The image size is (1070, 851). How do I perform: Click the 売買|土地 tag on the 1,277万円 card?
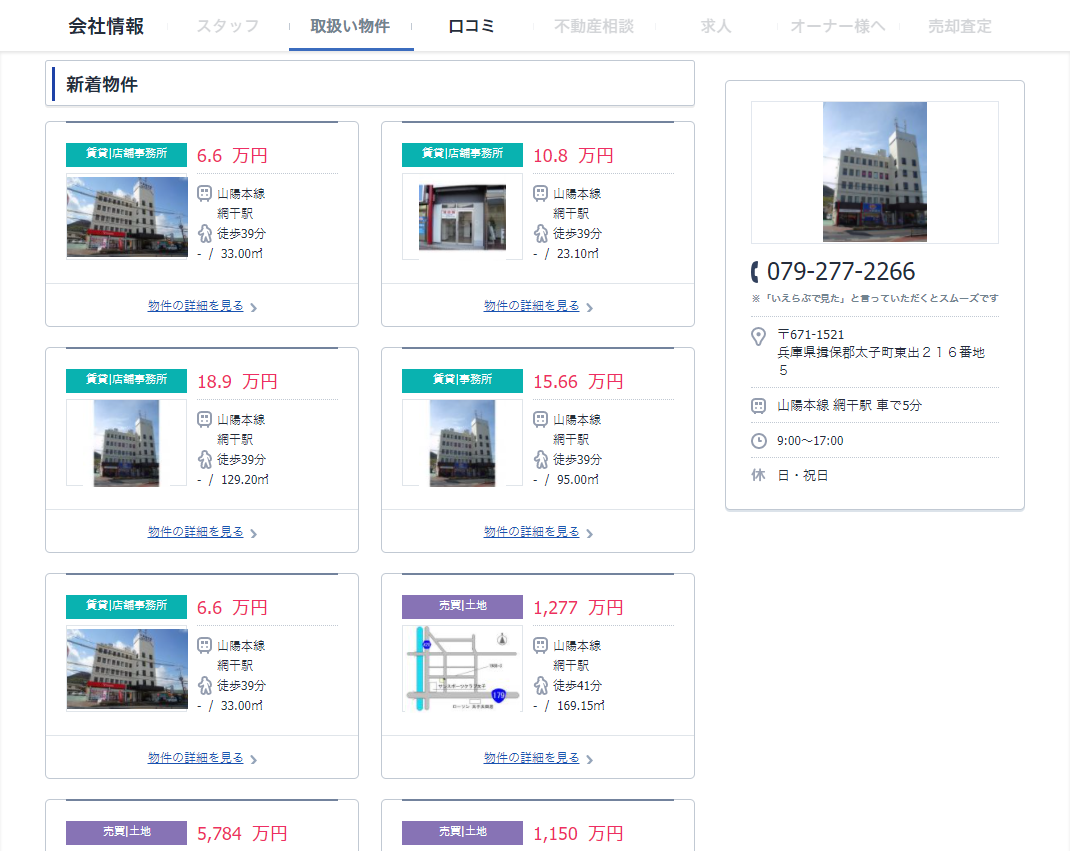coord(463,606)
